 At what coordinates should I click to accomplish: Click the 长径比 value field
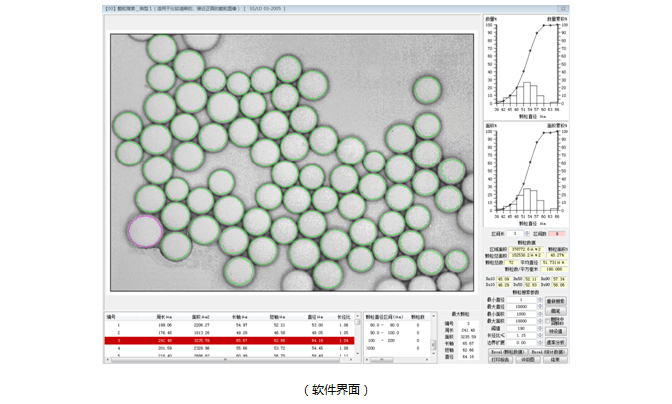(523, 334)
